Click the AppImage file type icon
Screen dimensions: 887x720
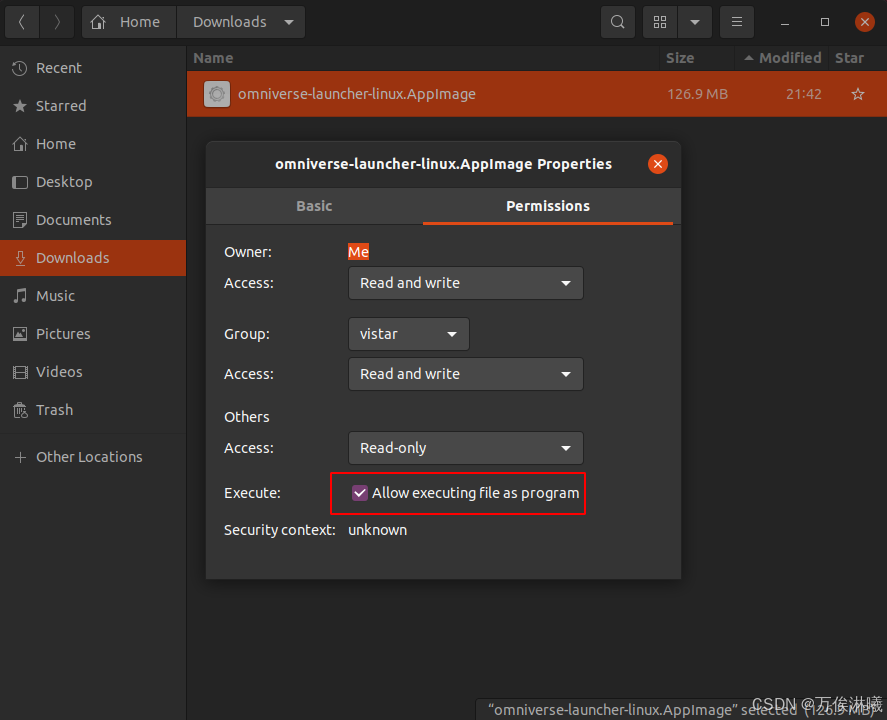click(x=217, y=94)
